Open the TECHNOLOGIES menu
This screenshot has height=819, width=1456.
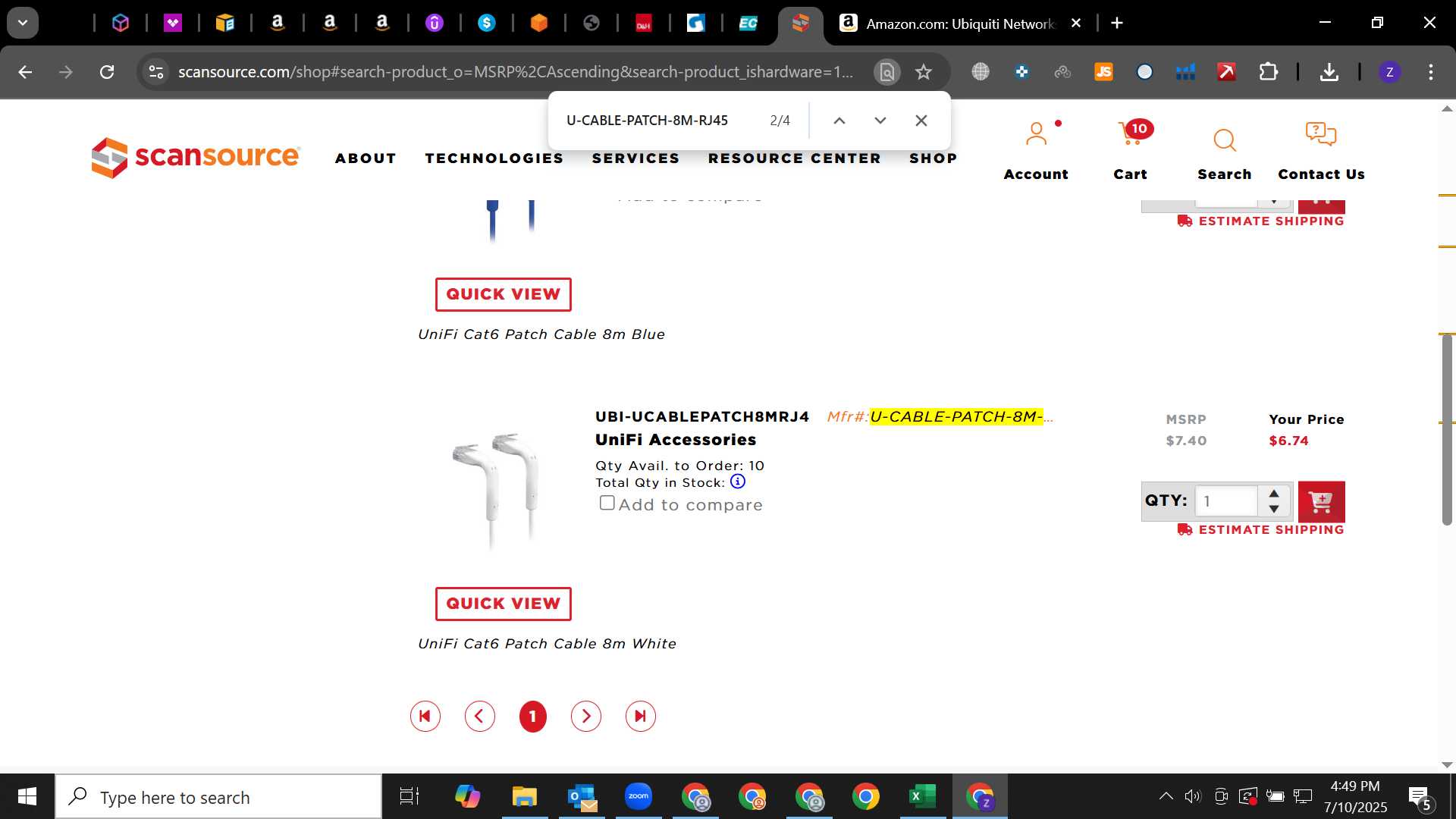[494, 158]
